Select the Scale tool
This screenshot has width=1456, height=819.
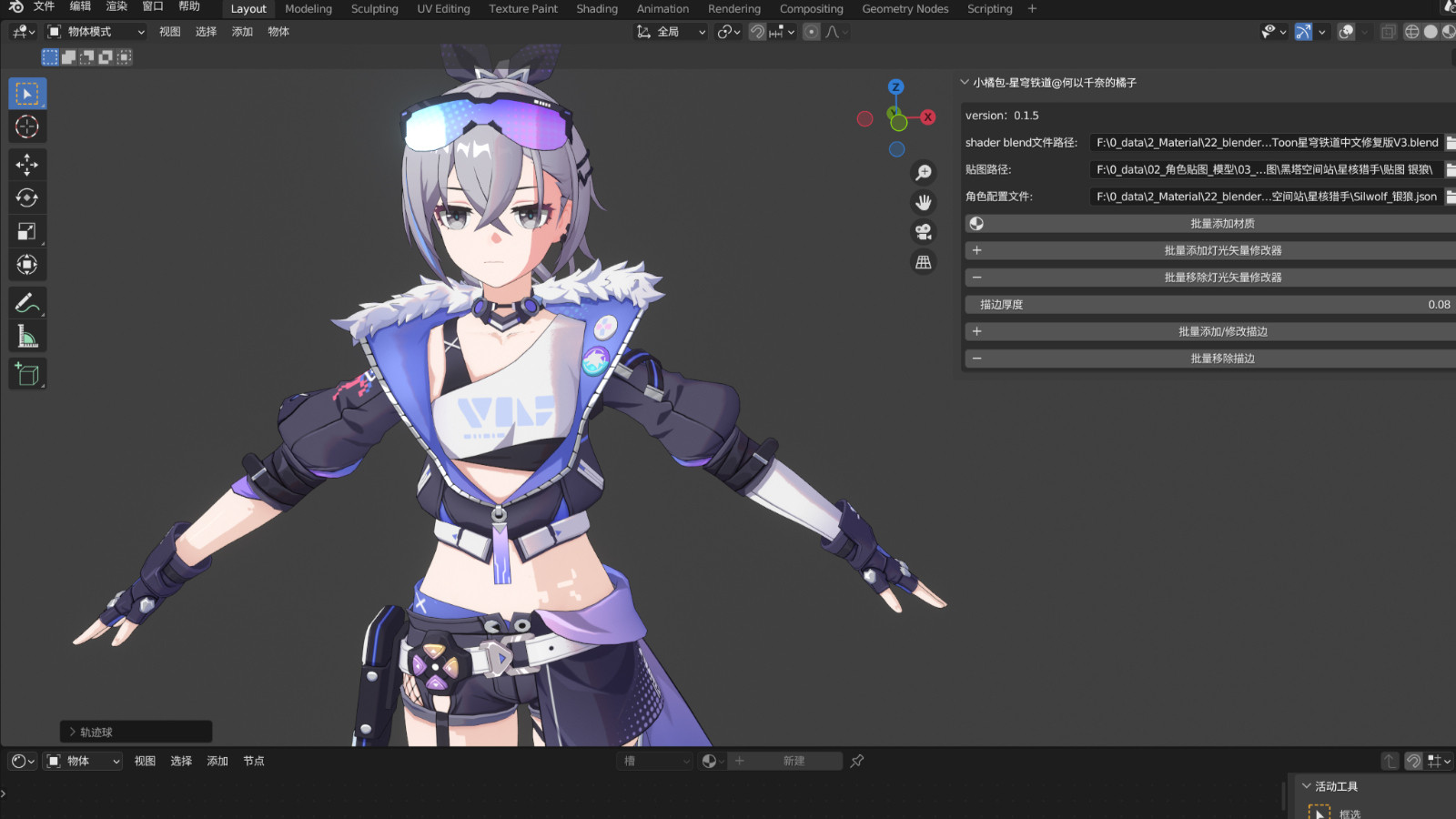coord(27,231)
